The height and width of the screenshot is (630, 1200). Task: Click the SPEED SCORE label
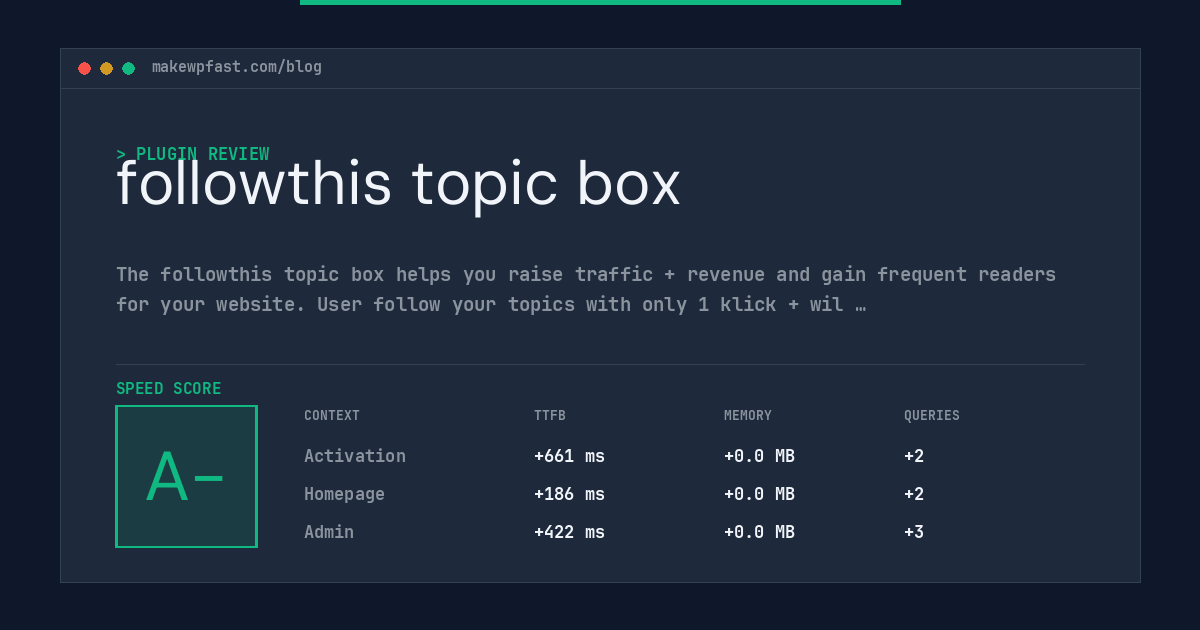169,389
